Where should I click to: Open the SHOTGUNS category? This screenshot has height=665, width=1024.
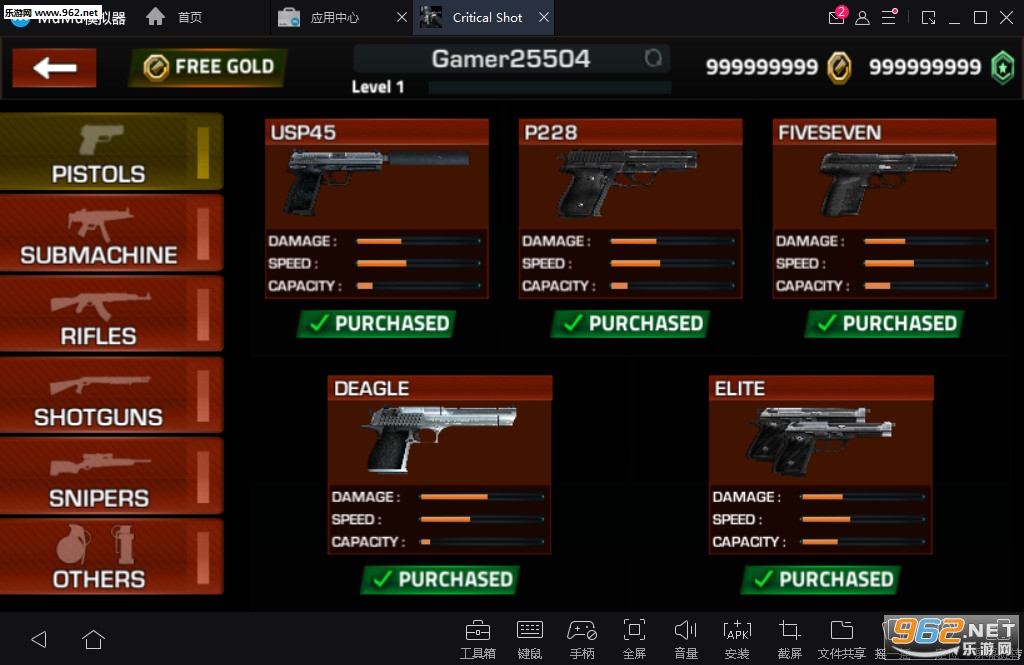pyautogui.click(x=111, y=395)
